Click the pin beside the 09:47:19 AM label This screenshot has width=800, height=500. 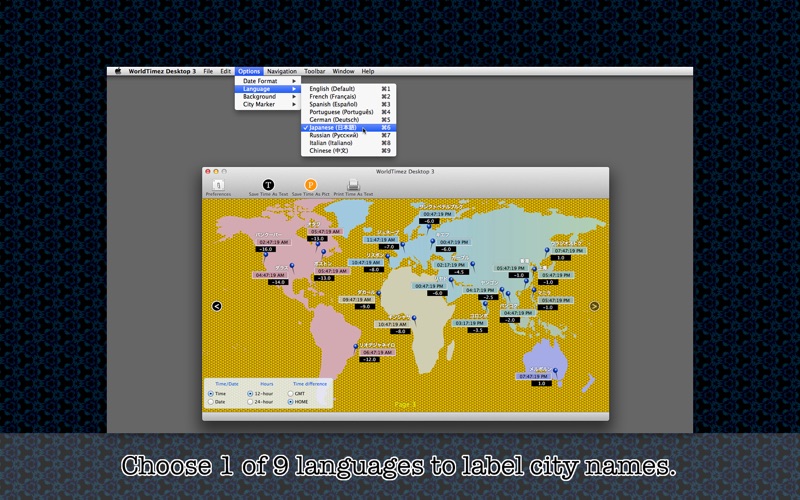(379, 294)
